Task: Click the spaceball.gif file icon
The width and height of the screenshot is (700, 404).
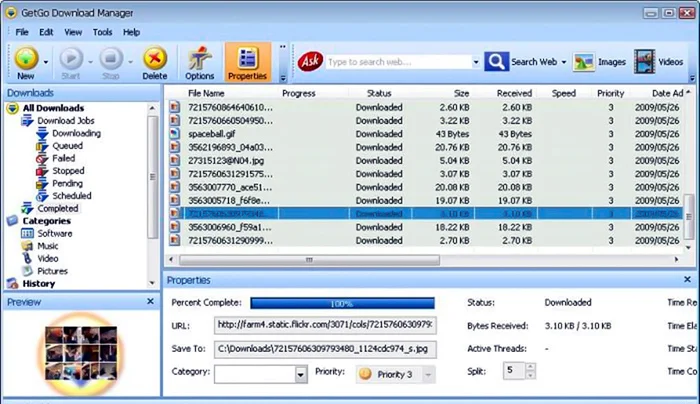Action: coord(175,133)
